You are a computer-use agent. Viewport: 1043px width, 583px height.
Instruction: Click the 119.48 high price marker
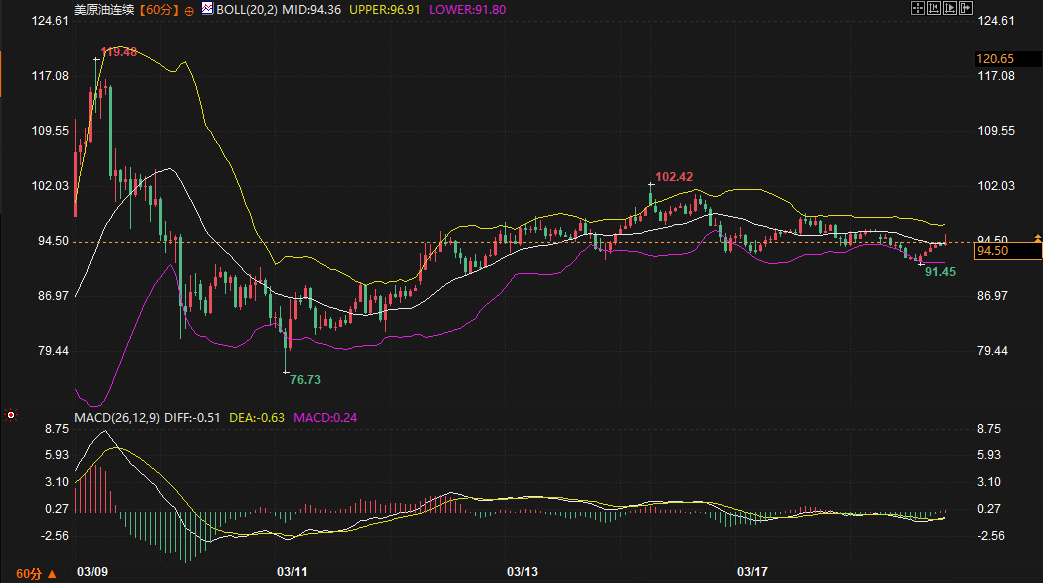[119, 51]
